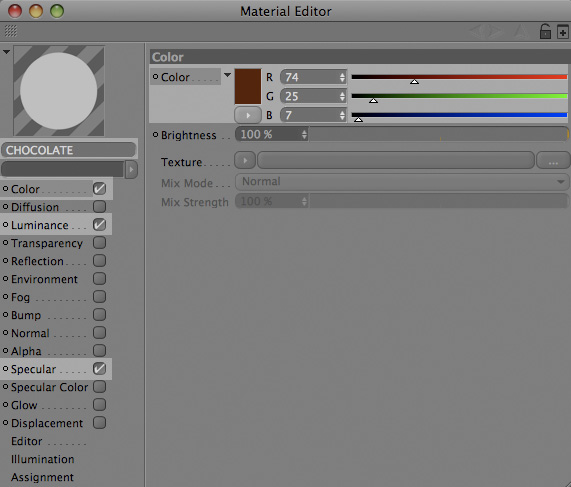Screen dimensions: 571x487
Task: Open the Illumination settings page
Action: [43, 459]
